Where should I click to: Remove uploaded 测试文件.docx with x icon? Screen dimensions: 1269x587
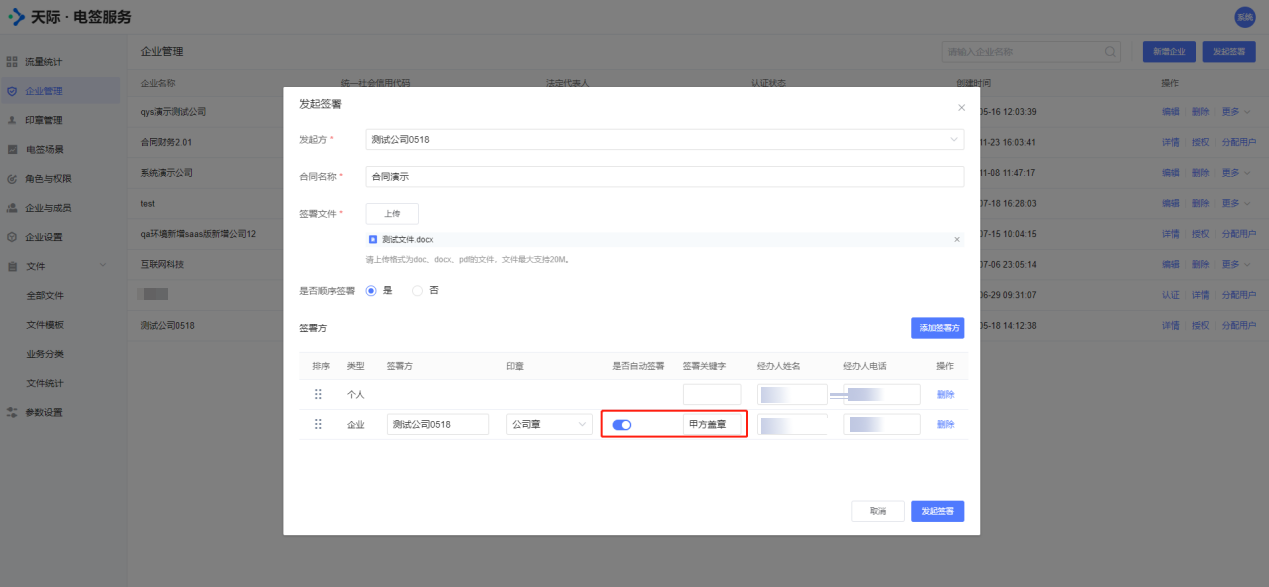(956, 240)
